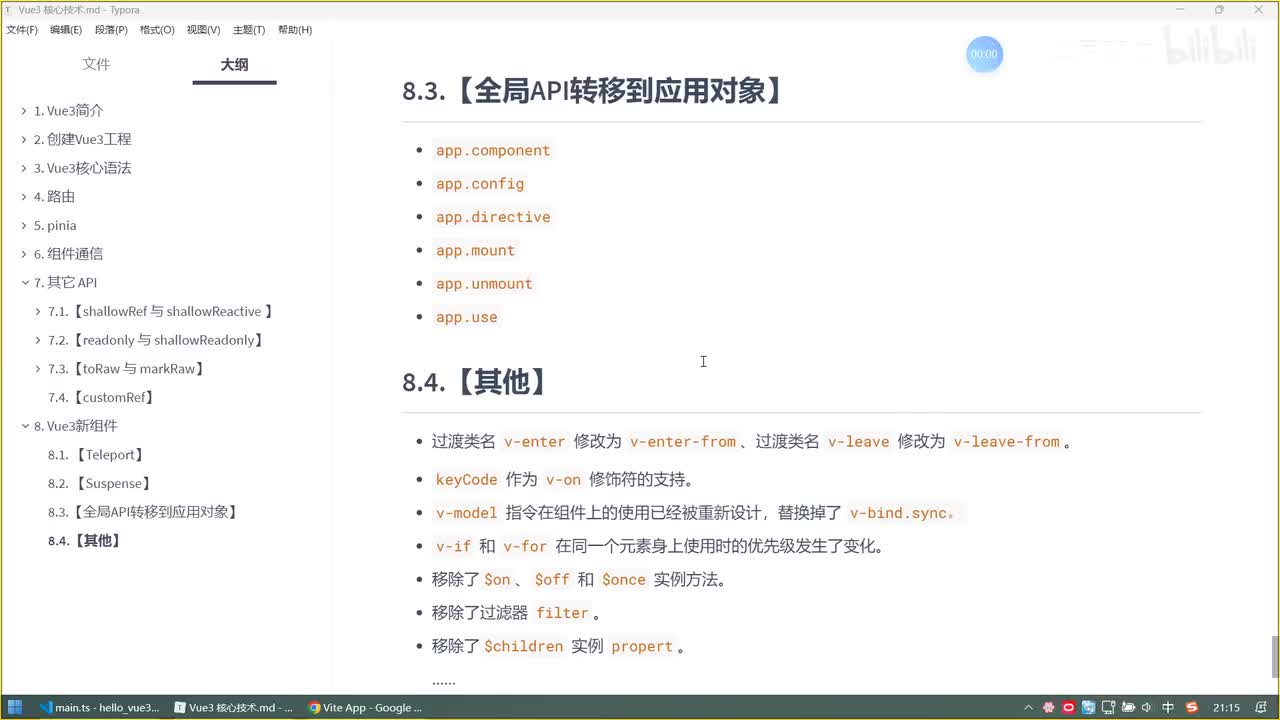Click the 8.4 其他 heading in document
Viewport: 1280px width, 720px height.
click(x=477, y=381)
